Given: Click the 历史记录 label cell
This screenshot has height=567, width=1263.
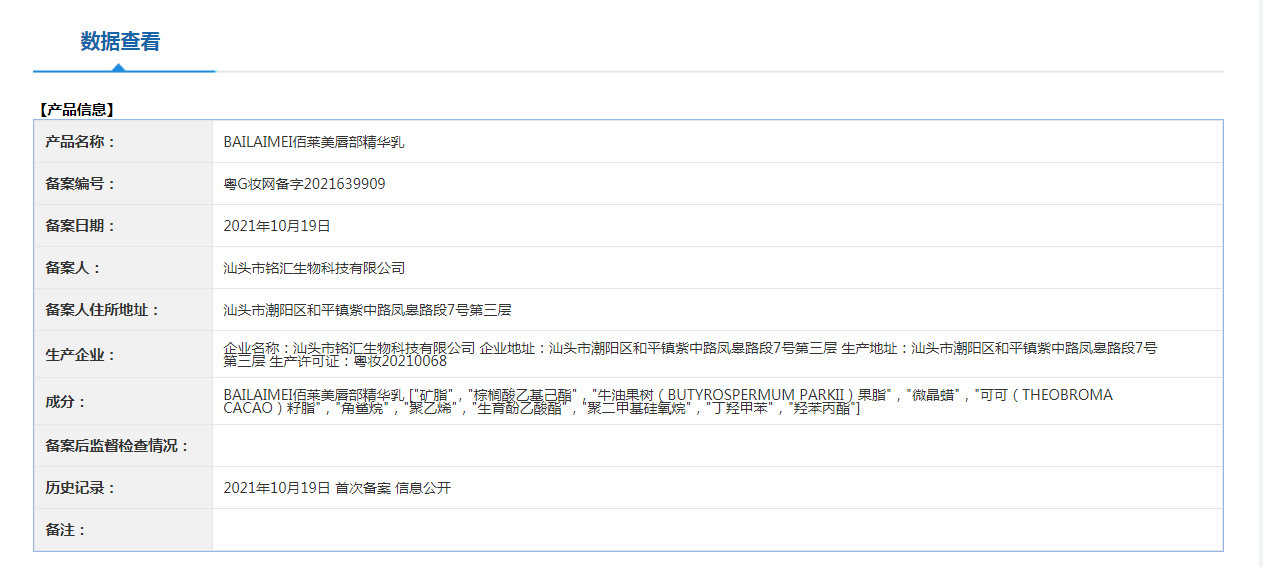Looking at the screenshot, I should [123, 488].
